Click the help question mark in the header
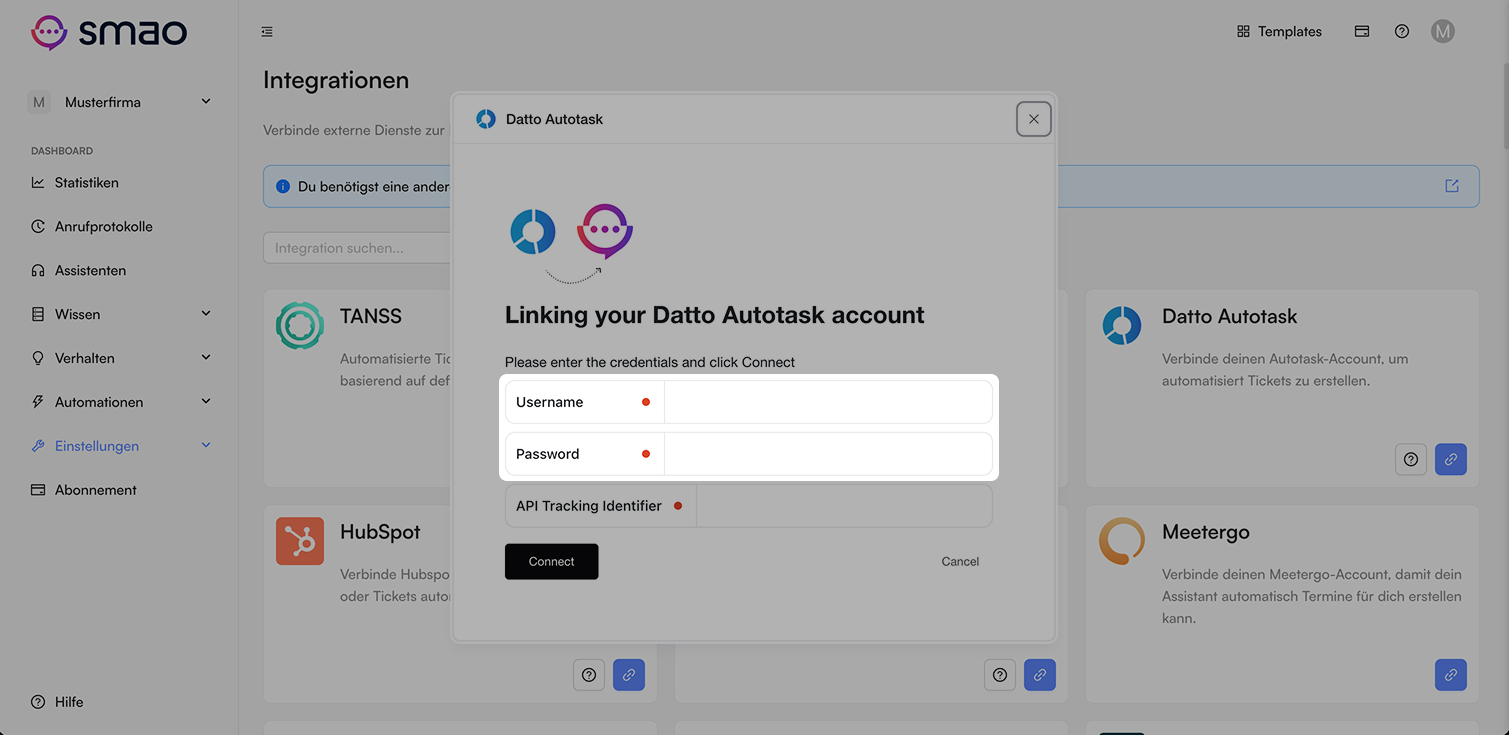This screenshot has height=735, width=1509. 1402,32
